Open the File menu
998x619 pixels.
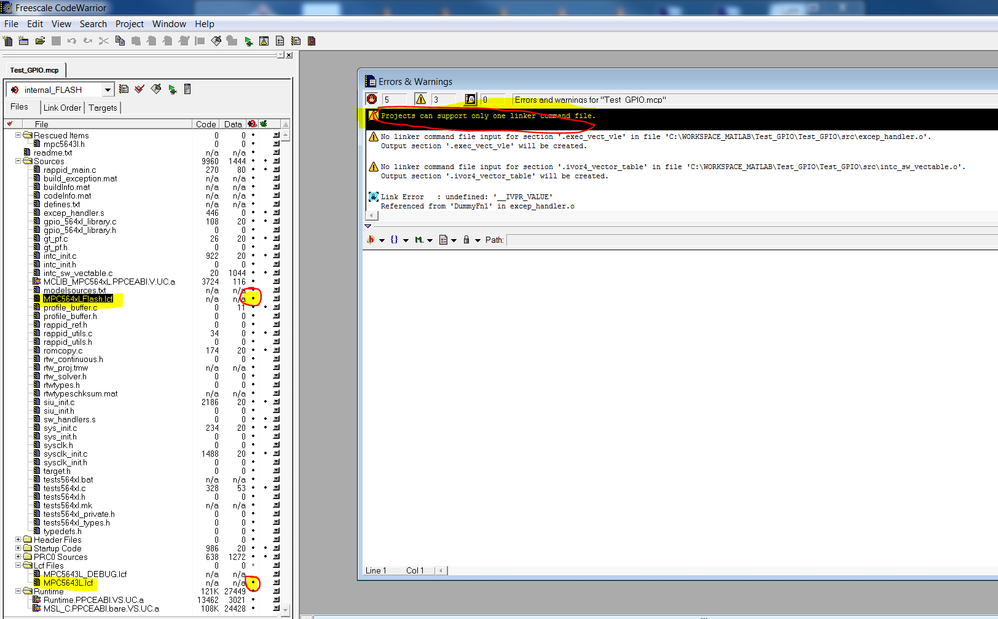coord(11,24)
